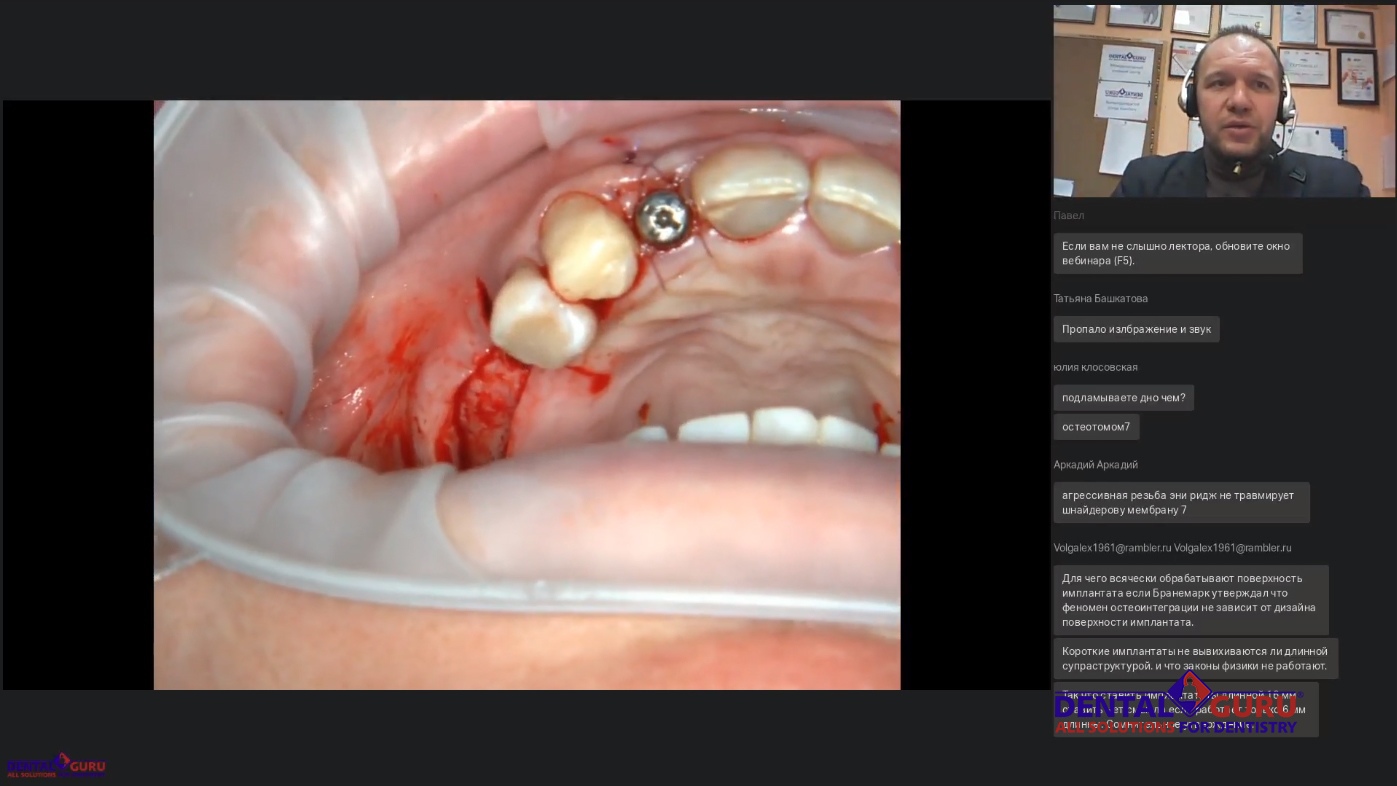Select the username Татьяна Башкатова
This screenshot has width=1397, height=786.
click(x=1100, y=298)
